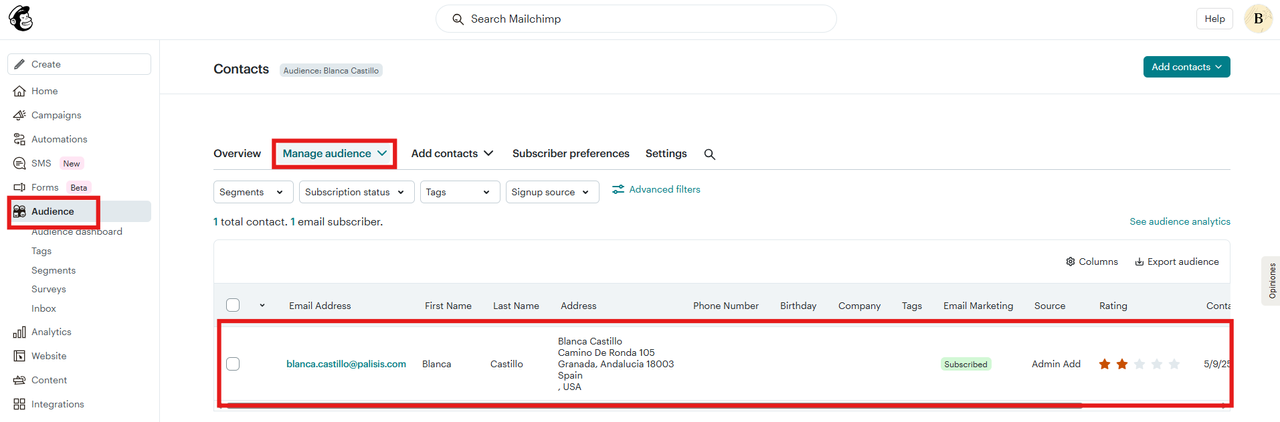This screenshot has width=1280, height=422.
Task: Switch to the Overview tab
Action: point(237,154)
